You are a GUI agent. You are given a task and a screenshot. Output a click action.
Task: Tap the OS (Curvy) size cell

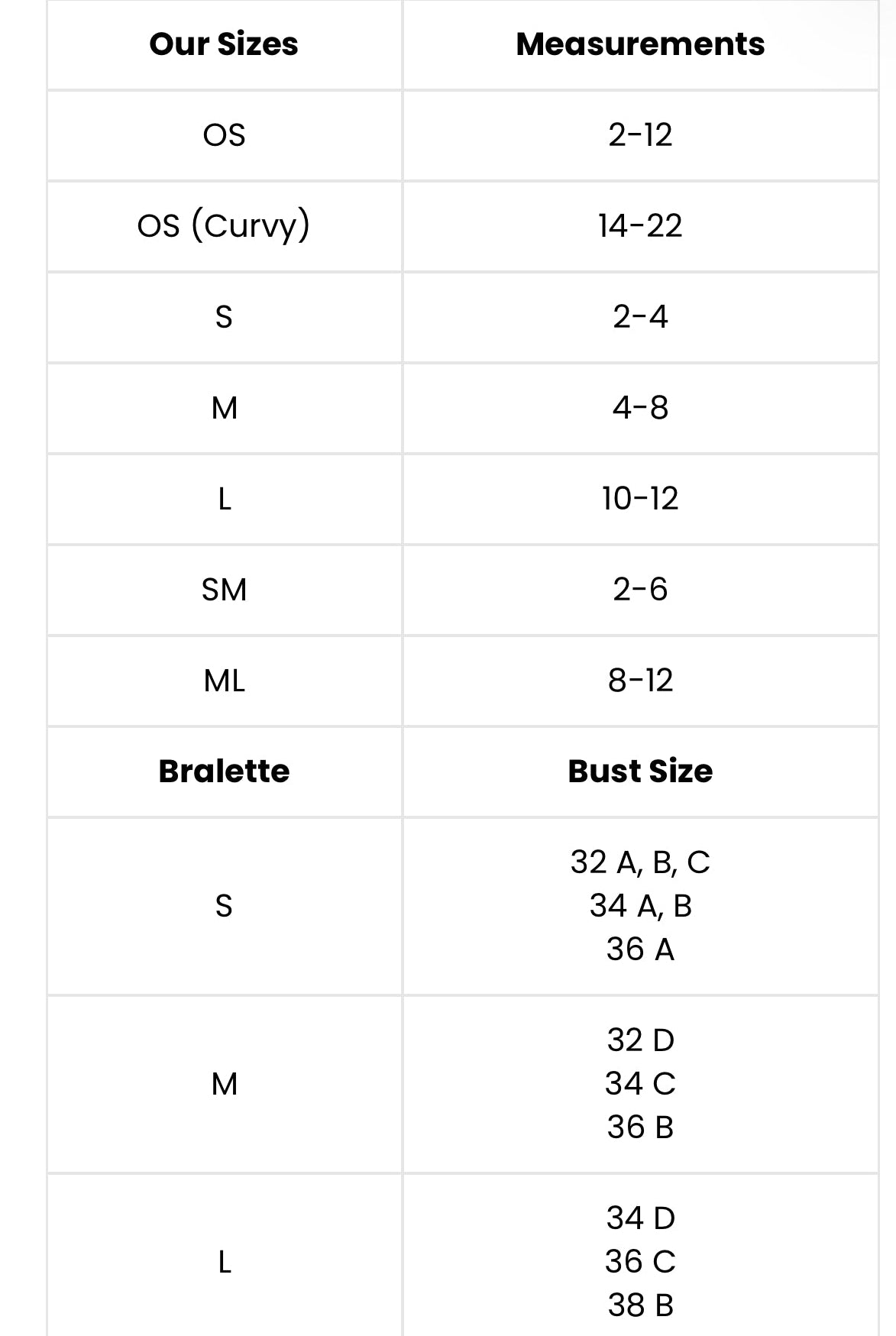(x=224, y=226)
